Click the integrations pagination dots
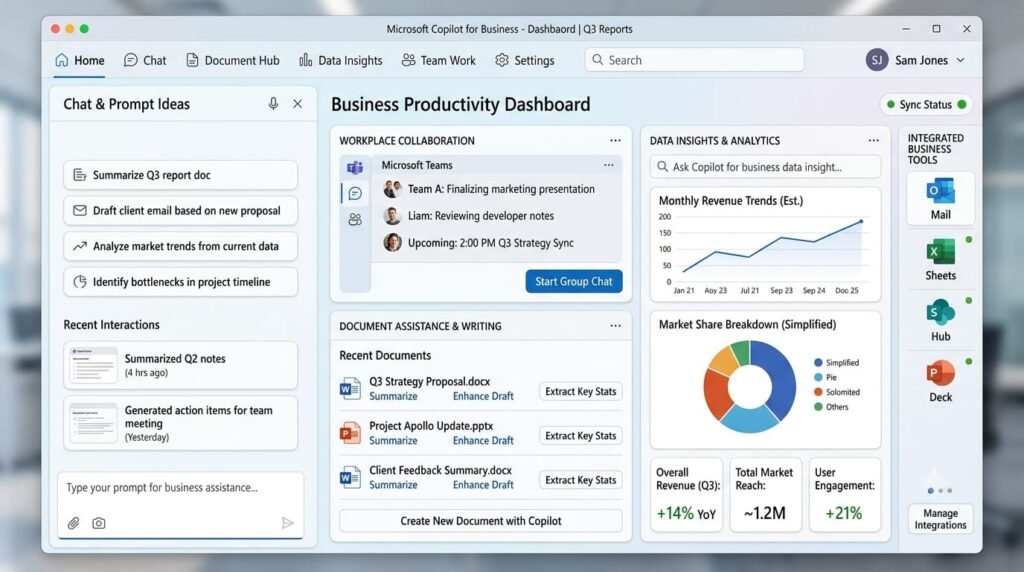Image resolution: width=1024 pixels, height=572 pixels. (940, 490)
